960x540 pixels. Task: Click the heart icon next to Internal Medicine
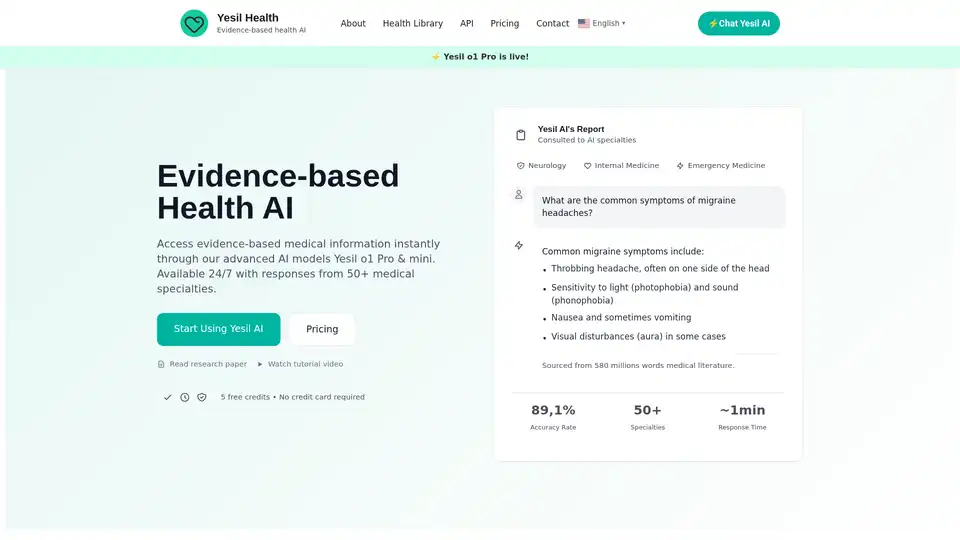588,166
